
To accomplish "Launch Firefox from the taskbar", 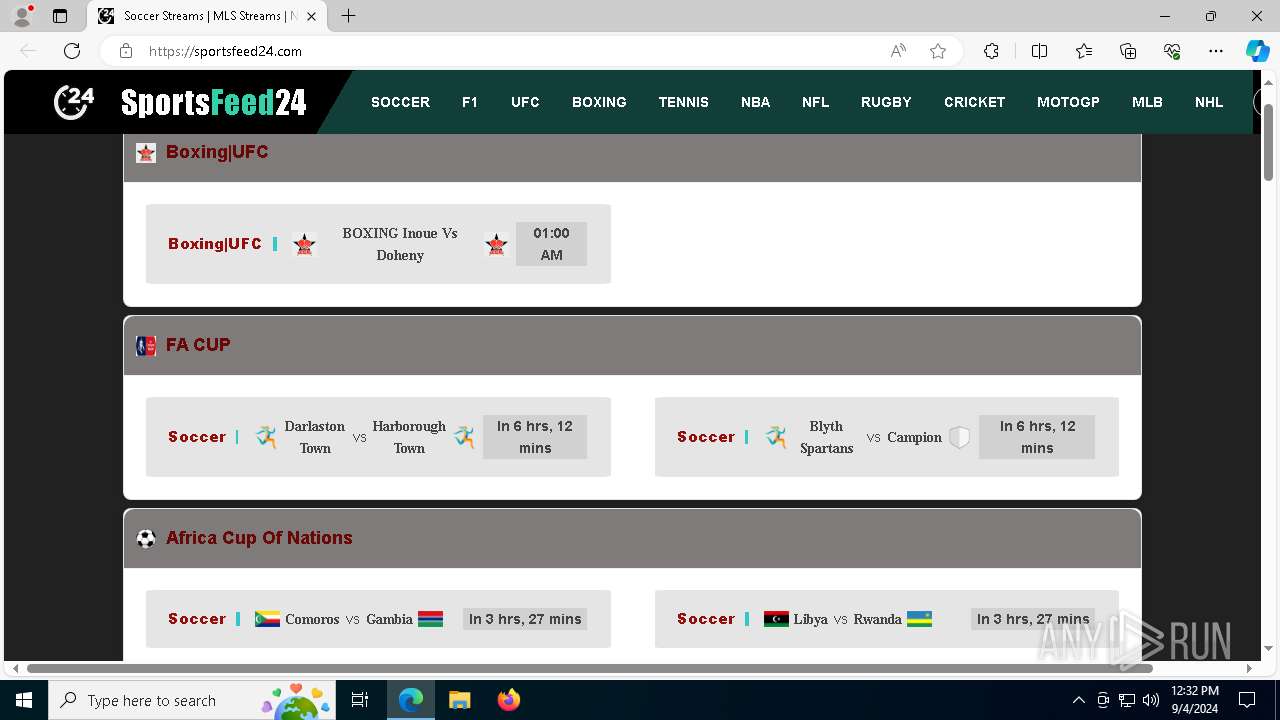I will pos(509,700).
